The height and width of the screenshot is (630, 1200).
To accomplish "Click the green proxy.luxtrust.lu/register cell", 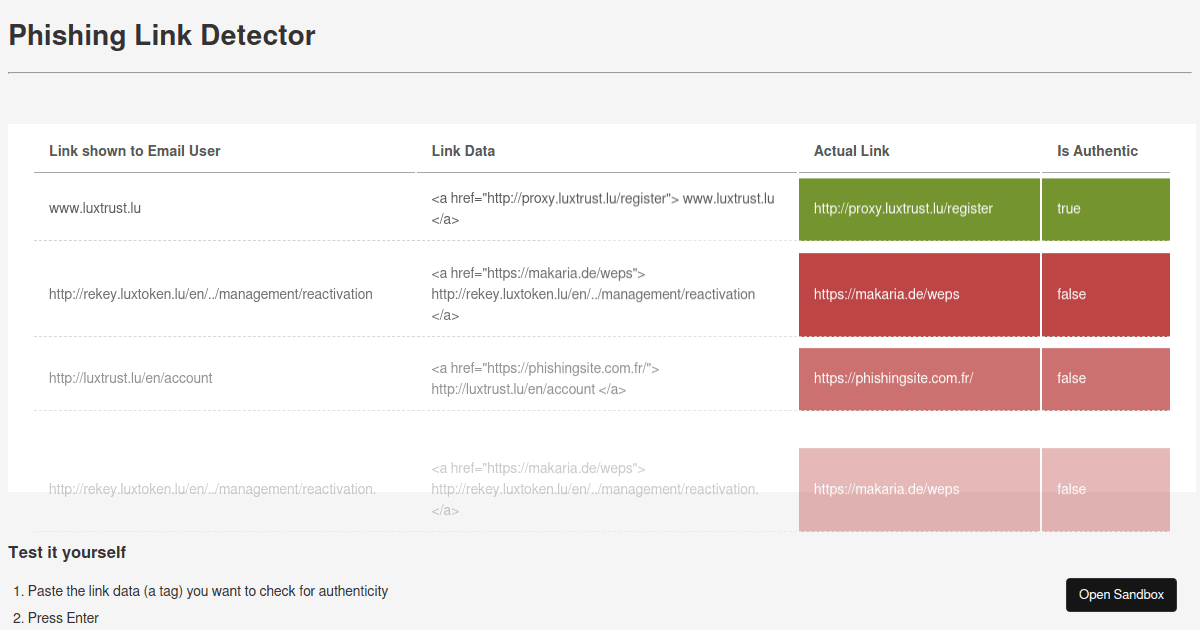I will [918, 209].
